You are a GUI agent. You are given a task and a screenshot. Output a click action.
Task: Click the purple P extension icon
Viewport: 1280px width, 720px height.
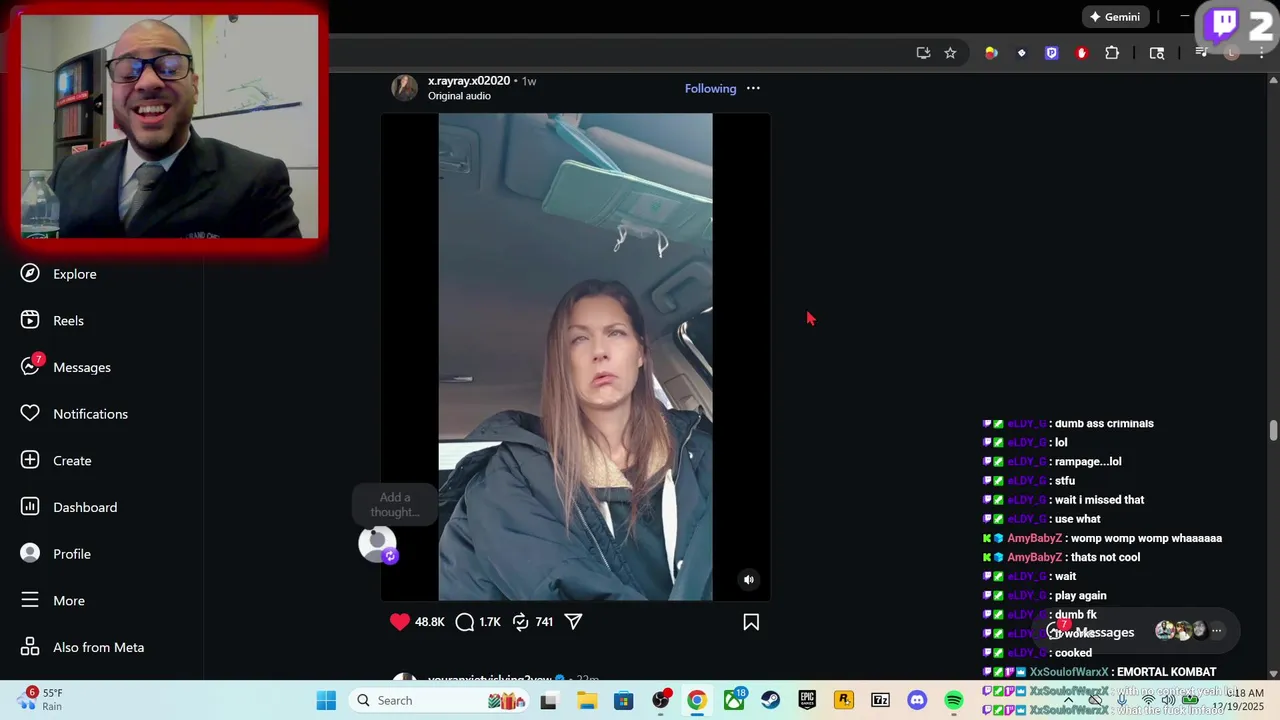(1051, 53)
